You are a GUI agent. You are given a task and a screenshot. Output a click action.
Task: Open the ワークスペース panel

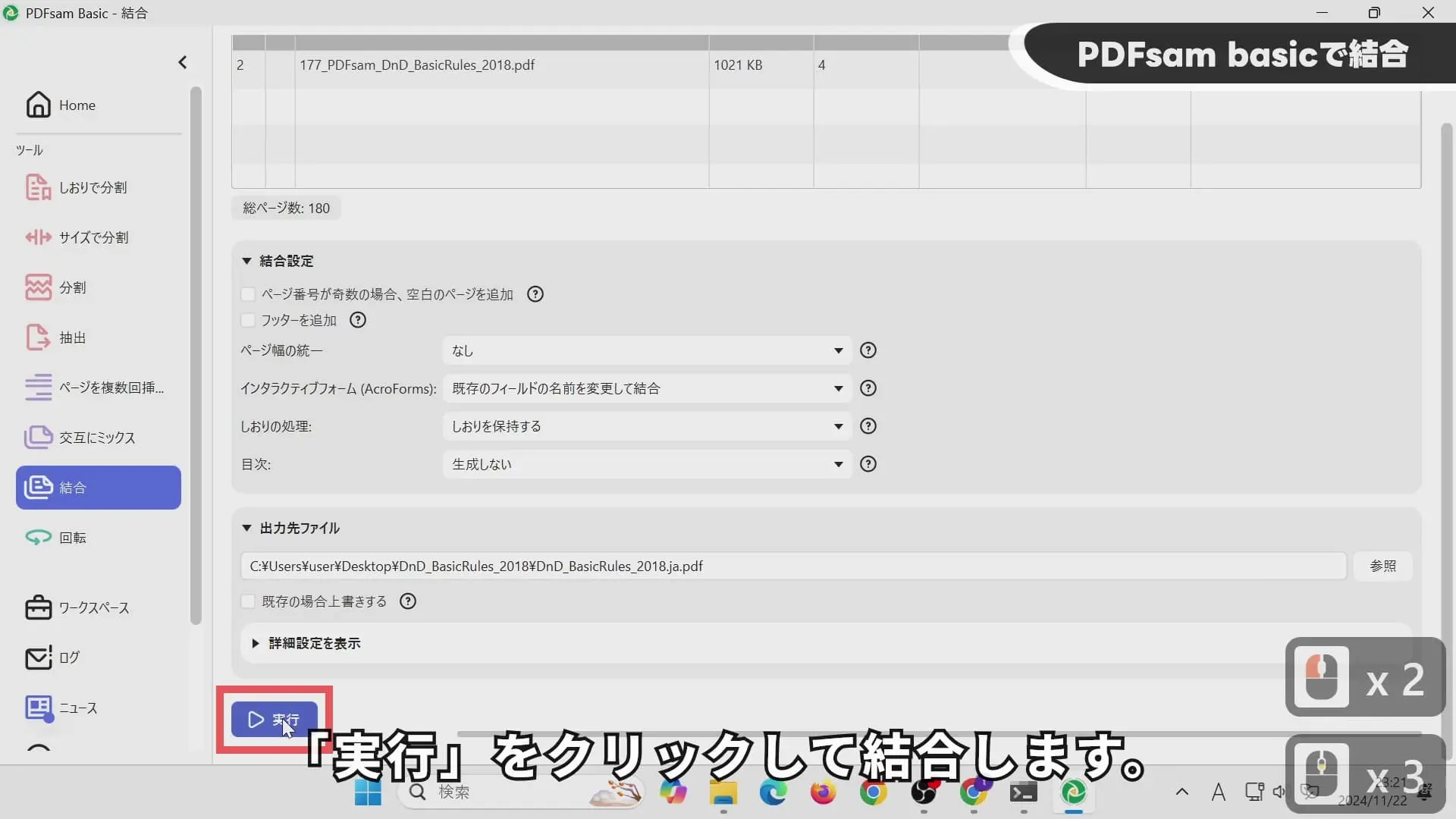93,607
